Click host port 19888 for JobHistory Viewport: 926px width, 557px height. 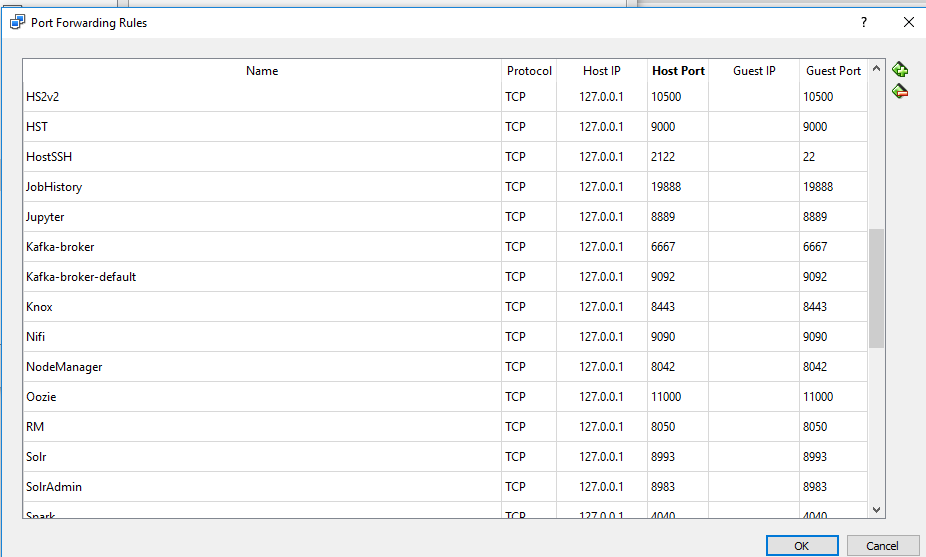coord(666,187)
